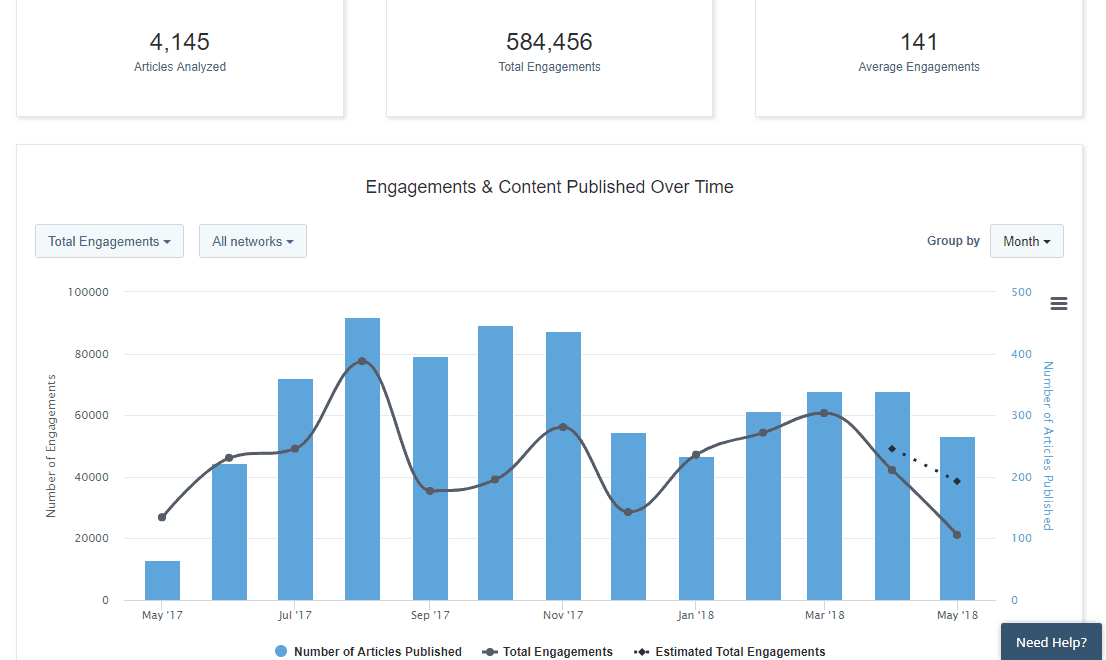Click the Apr '18 estimated engagements diamond marker
1106x660 pixels.
tap(892, 448)
